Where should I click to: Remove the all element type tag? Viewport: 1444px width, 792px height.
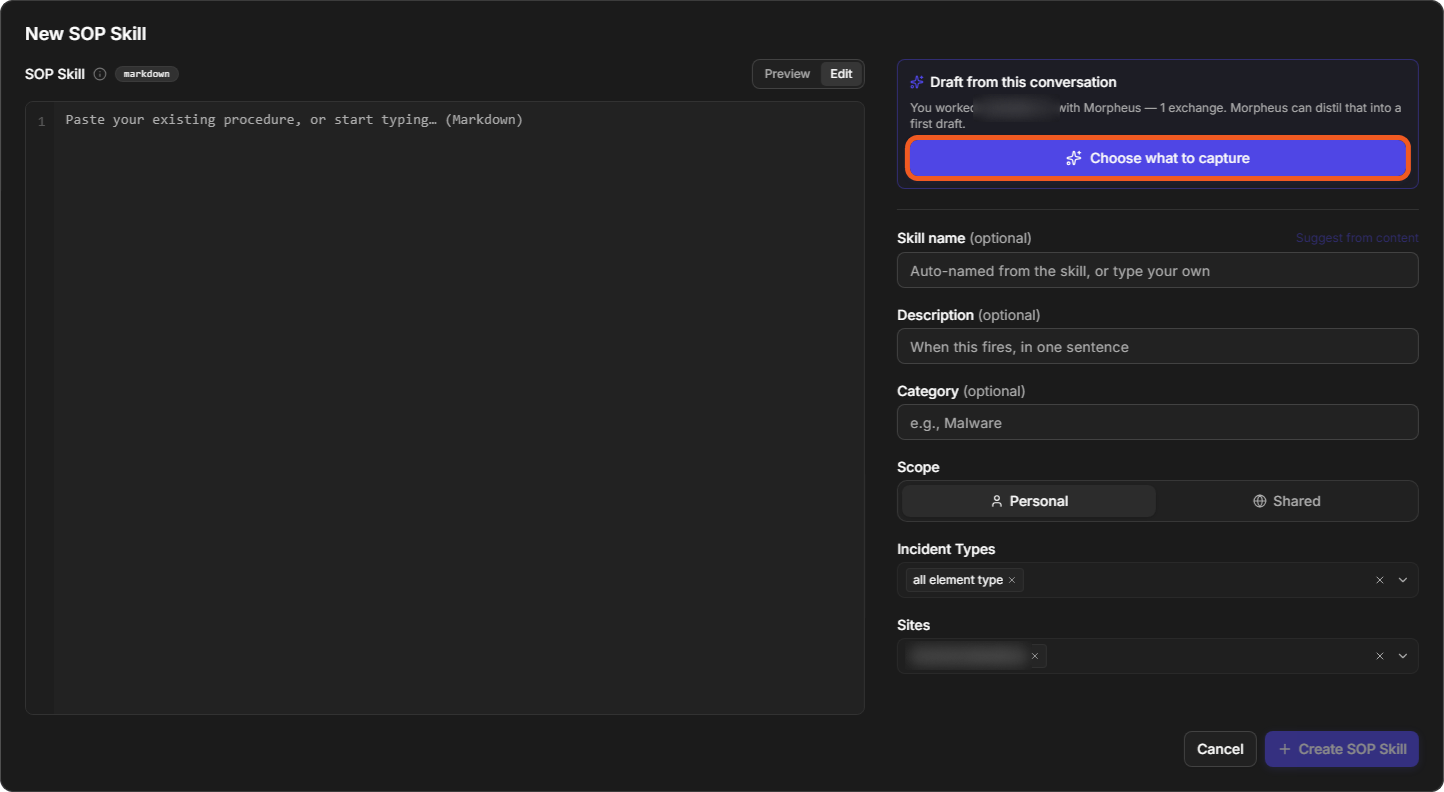click(1012, 580)
